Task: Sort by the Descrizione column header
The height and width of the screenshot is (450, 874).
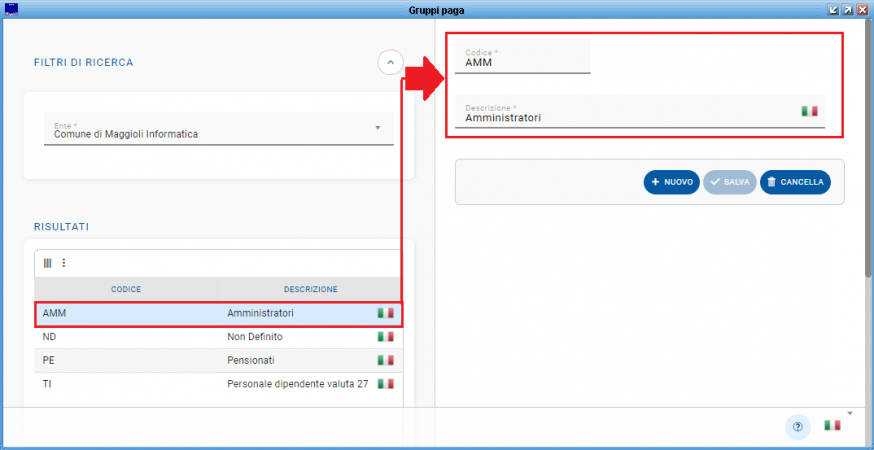Action: coord(310,289)
